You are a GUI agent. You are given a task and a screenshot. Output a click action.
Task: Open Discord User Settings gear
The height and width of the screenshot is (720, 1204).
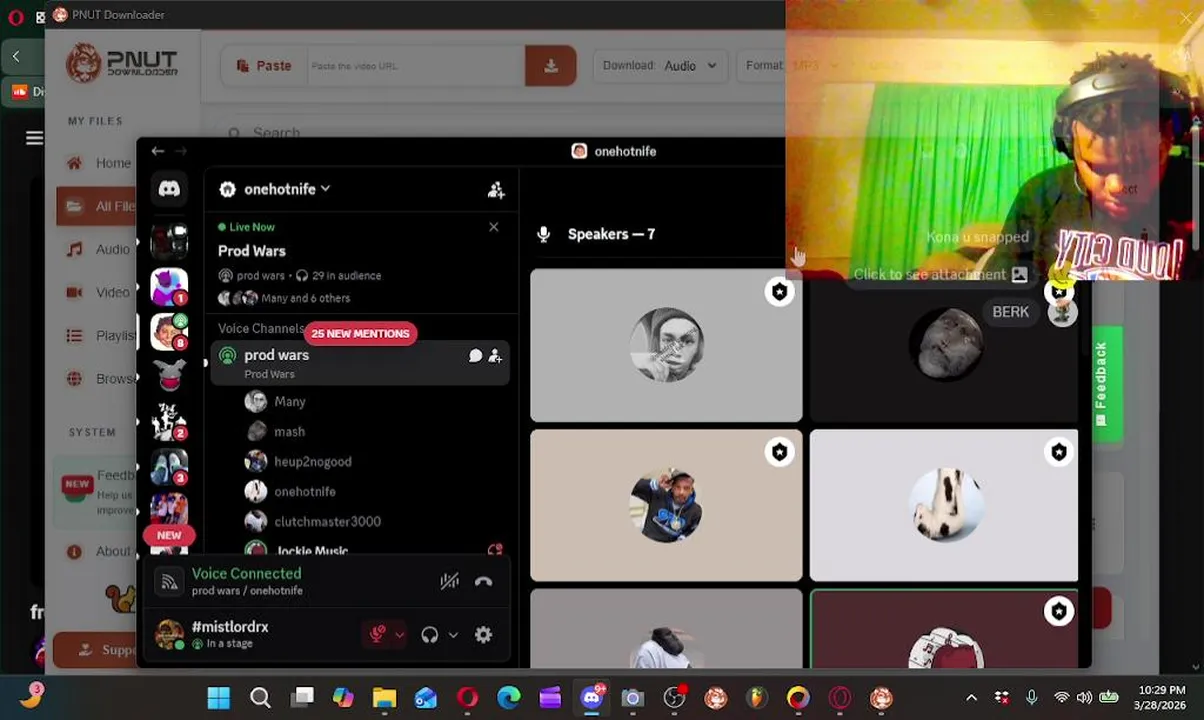tap(483, 635)
